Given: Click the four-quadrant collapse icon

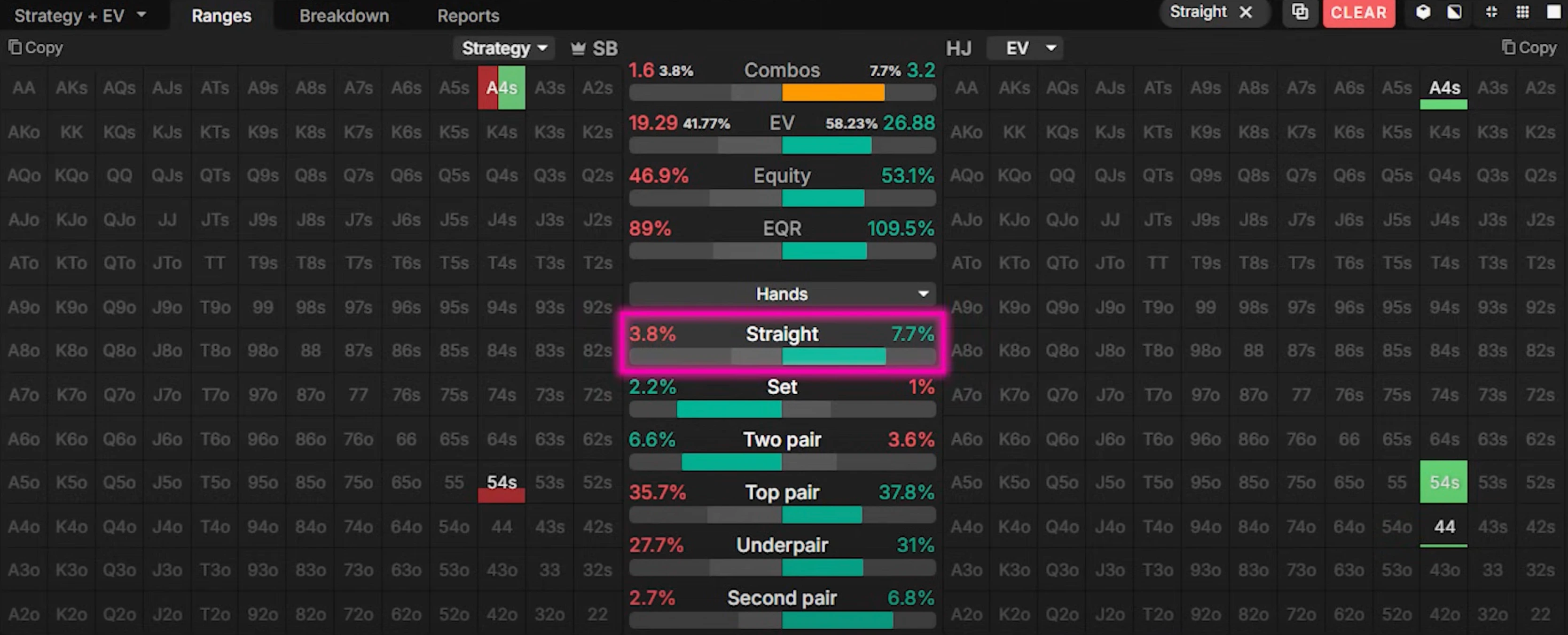Looking at the screenshot, I should pyautogui.click(x=1491, y=12).
